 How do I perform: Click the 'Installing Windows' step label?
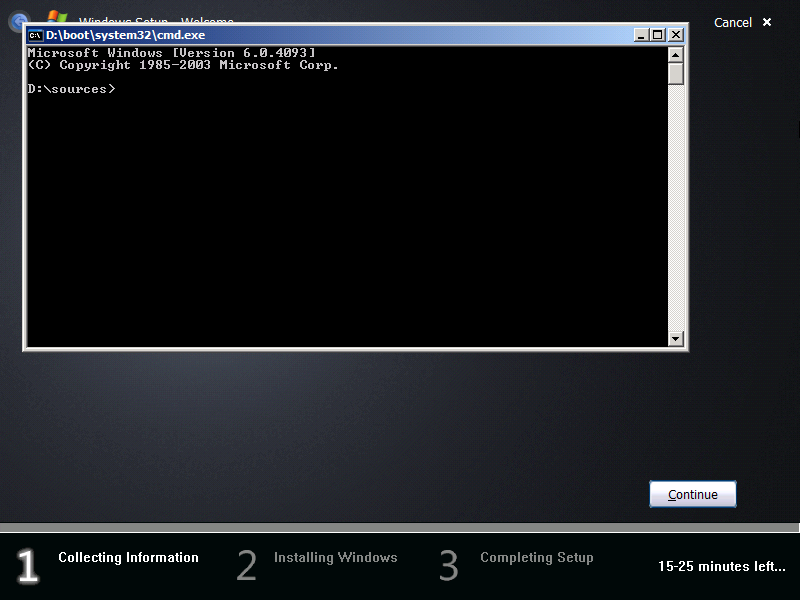(335, 557)
